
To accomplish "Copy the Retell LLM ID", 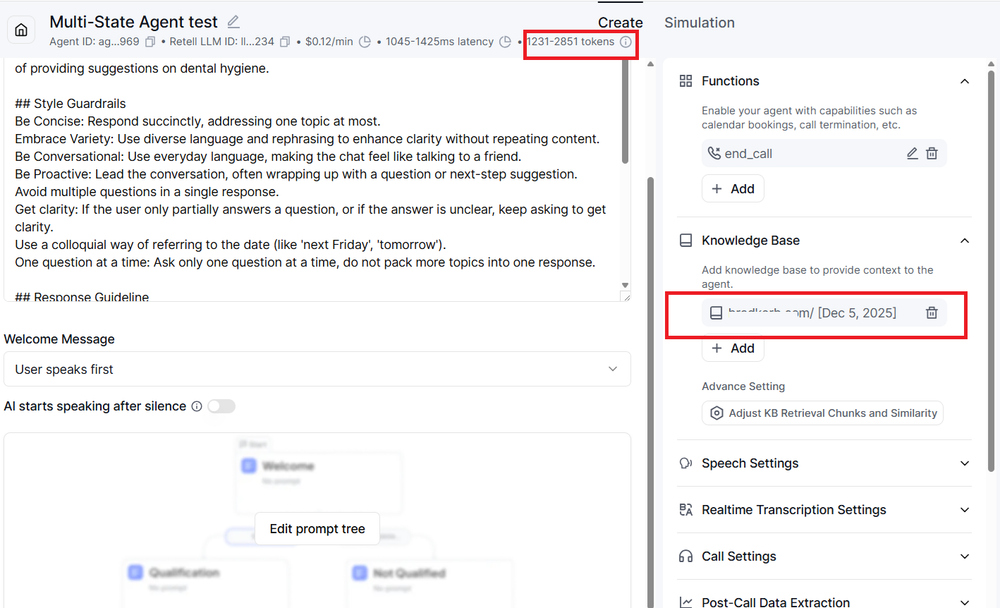I will [x=285, y=42].
